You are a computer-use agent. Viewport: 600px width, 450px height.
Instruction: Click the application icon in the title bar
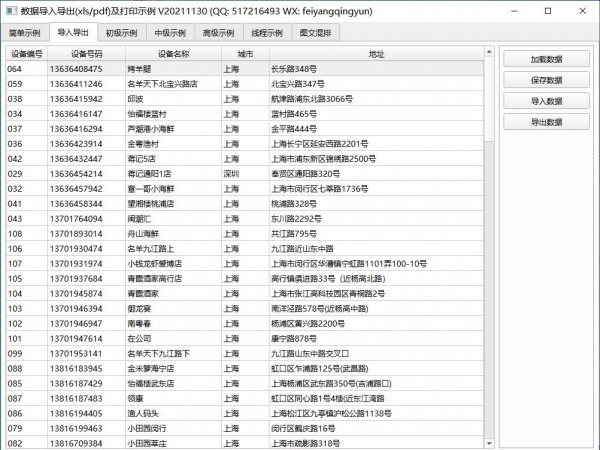point(10,9)
